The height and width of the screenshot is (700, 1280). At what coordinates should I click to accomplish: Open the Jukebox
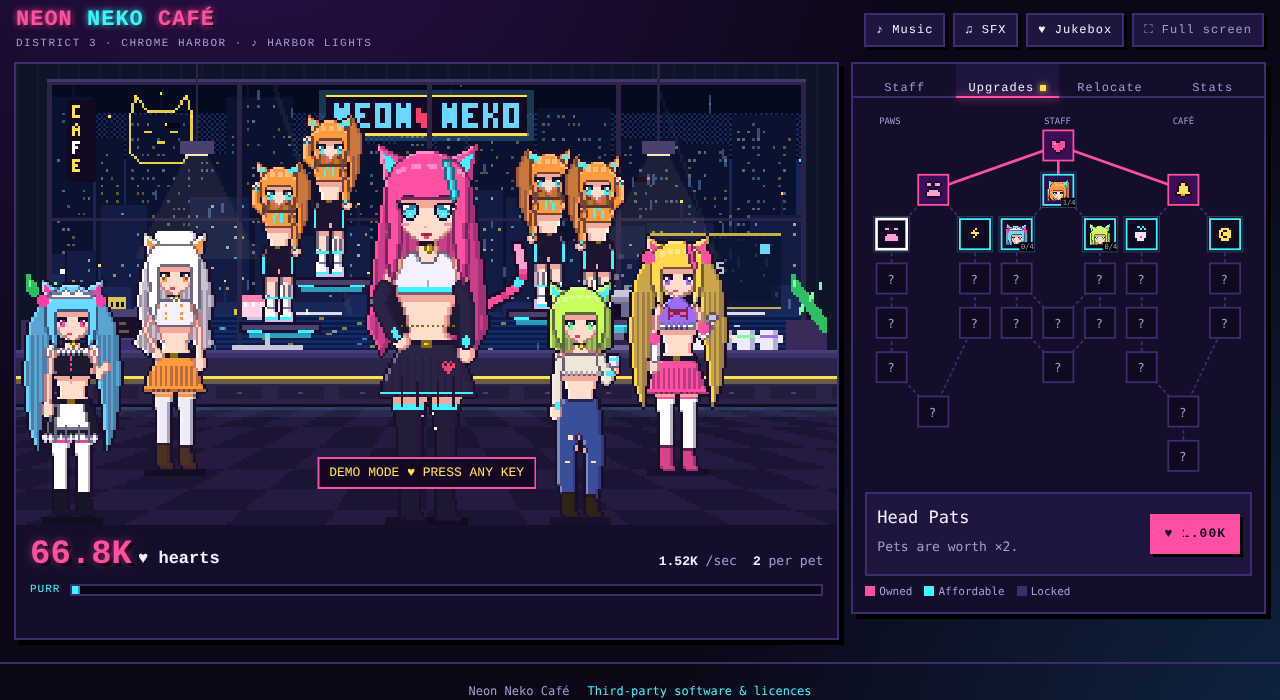[1075, 30]
